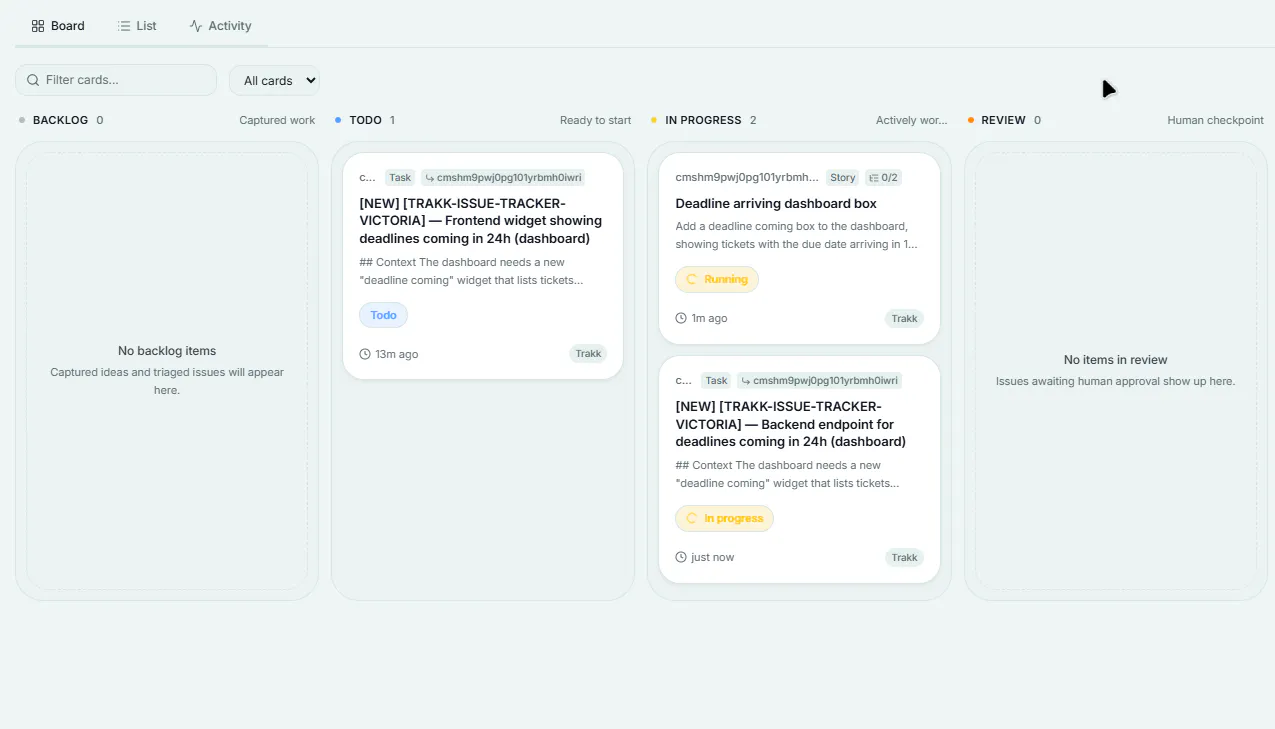Click the Human checkpoint column subtitle
This screenshot has height=729, width=1275.
point(1215,120)
